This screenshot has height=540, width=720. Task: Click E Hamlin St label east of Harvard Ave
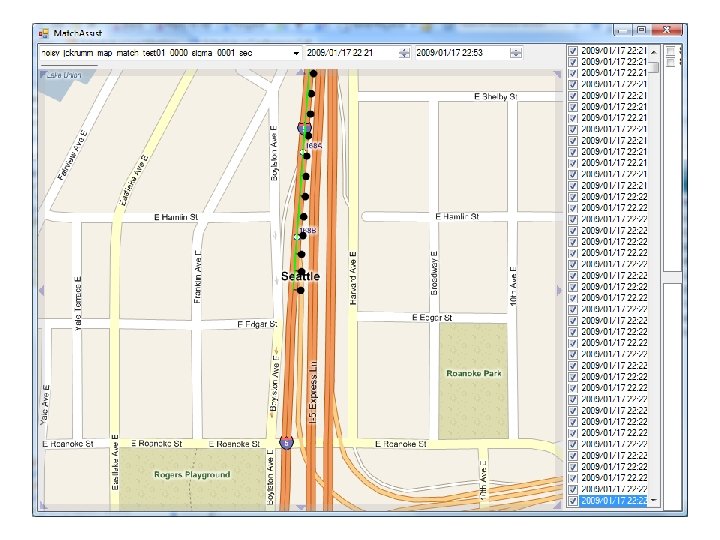tap(457, 216)
